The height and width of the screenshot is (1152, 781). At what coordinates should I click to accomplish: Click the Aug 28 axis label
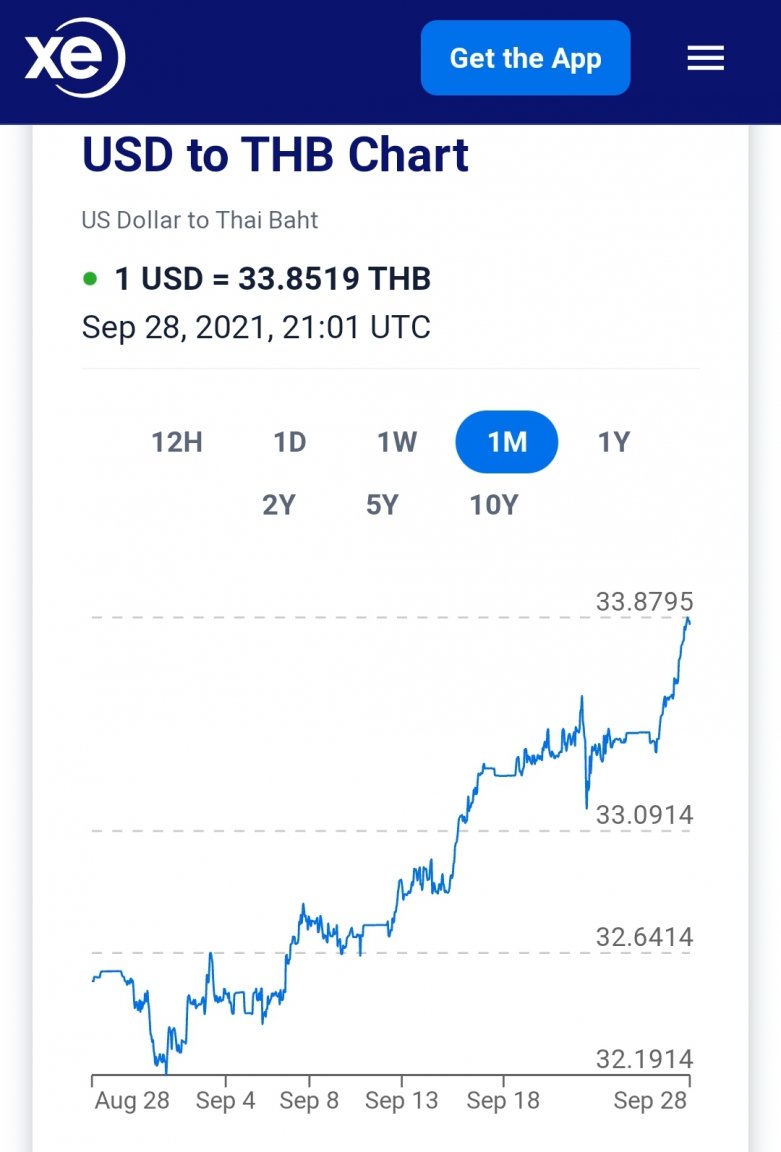132,1101
